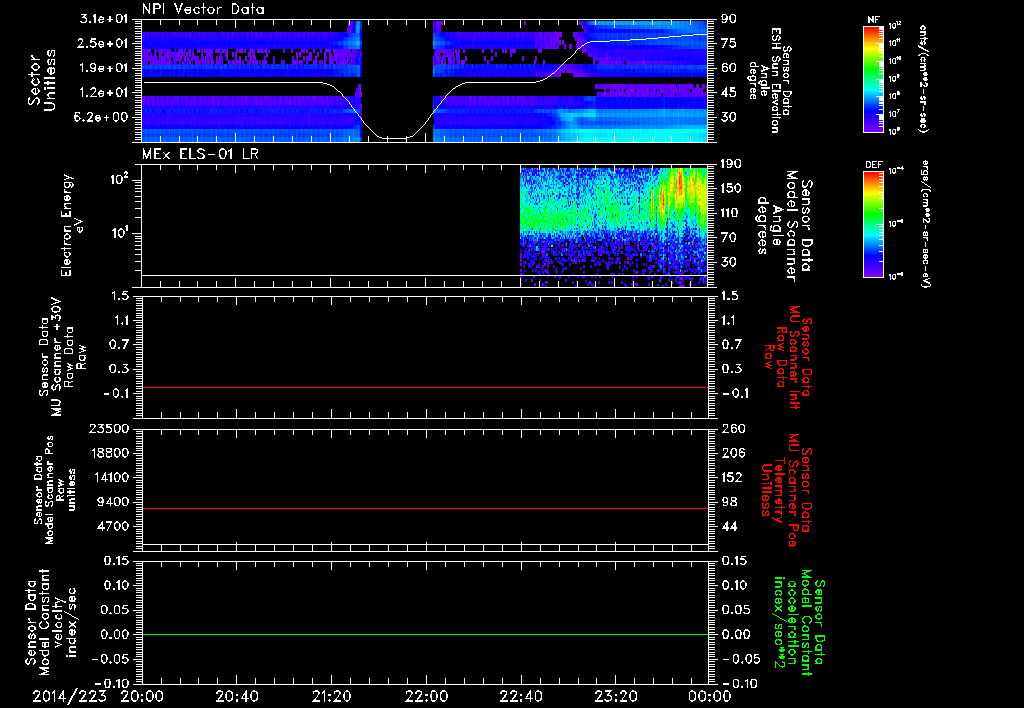
Task: Select the 'Sector Unitless' axis title
Action: click(x=41, y=80)
